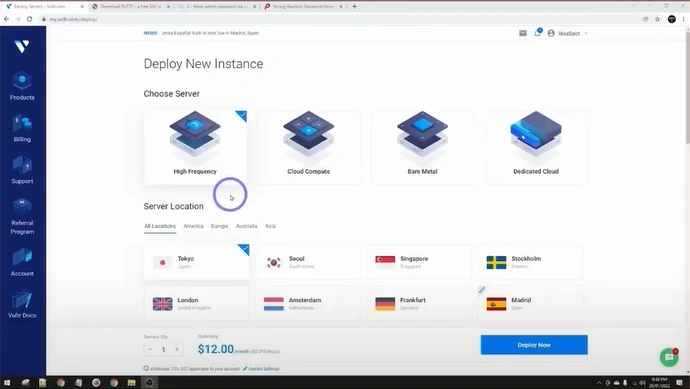Open the Windows Start menu

coord(7,383)
